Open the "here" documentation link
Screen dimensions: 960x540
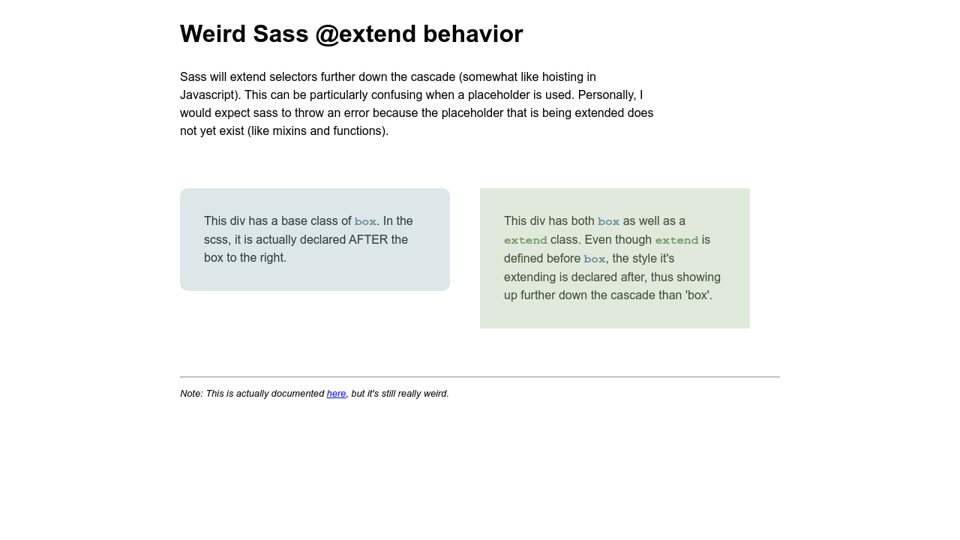tap(336, 394)
